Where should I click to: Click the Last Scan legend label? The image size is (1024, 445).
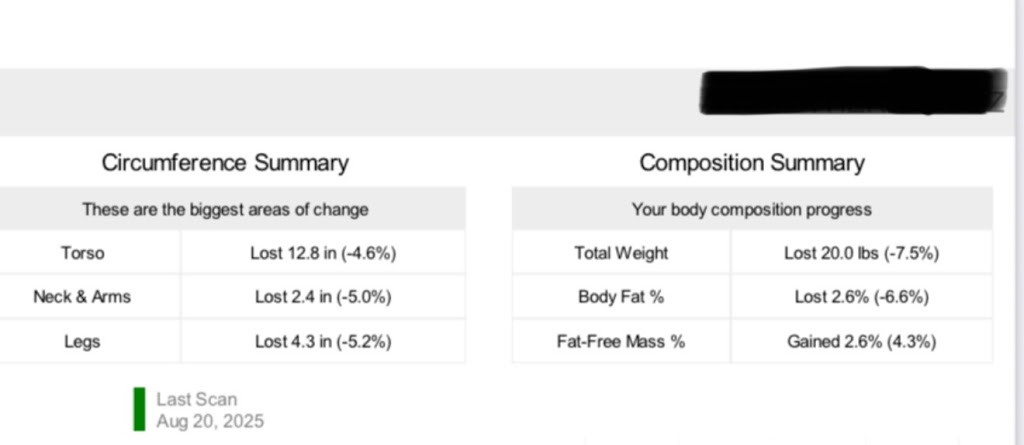(x=196, y=399)
